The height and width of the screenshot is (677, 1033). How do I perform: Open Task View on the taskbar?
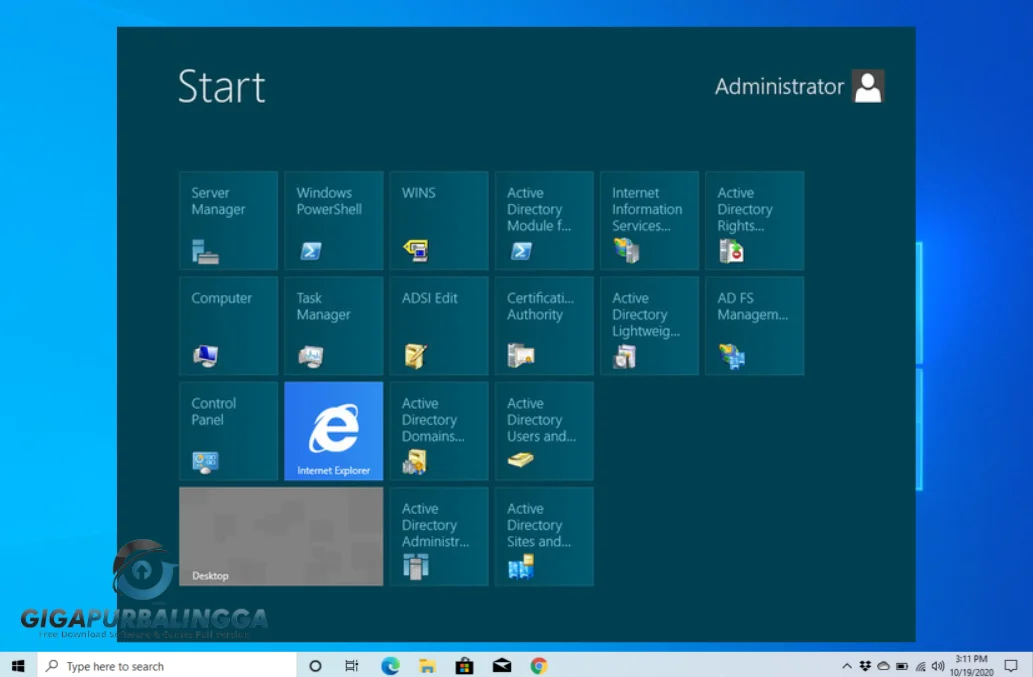(352, 666)
